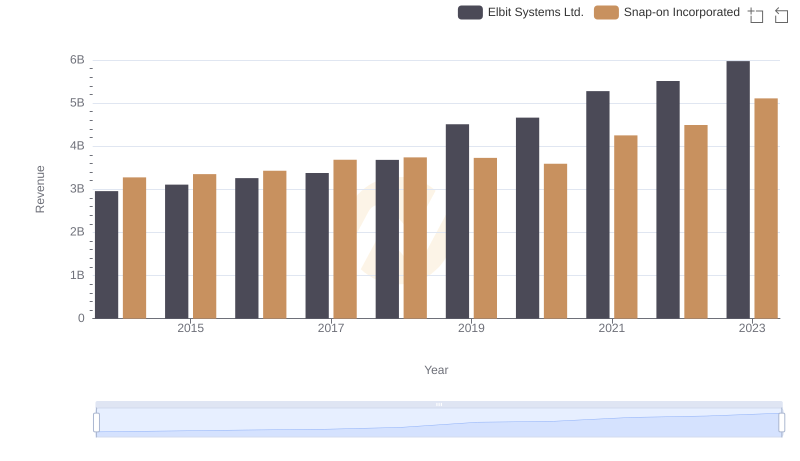Screen dimensions: 800x461
Task: Click the 6B y-axis label
Action: (x=77, y=60)
